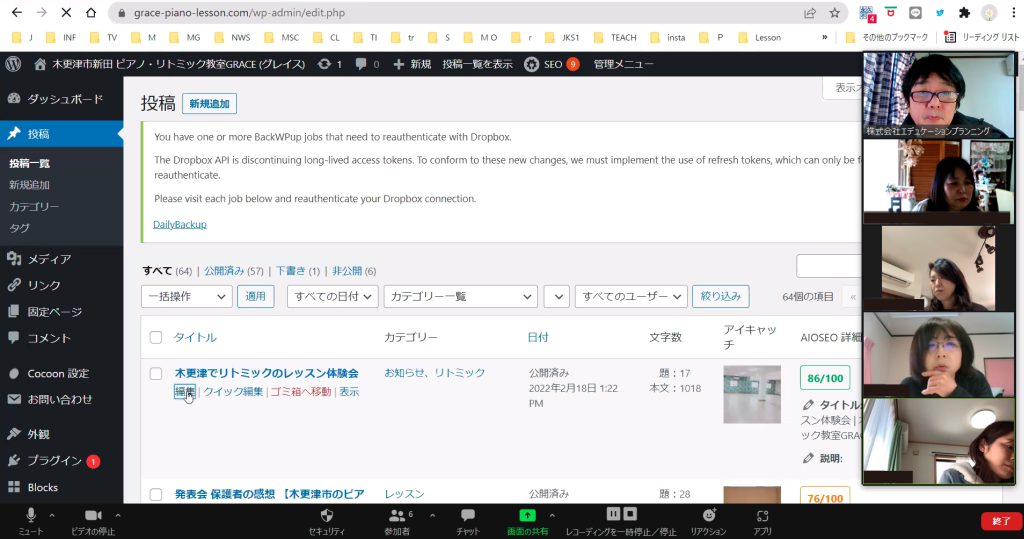Click the Stop Video camera icon
The image size is (1024, 539).
tap(93, 514)
